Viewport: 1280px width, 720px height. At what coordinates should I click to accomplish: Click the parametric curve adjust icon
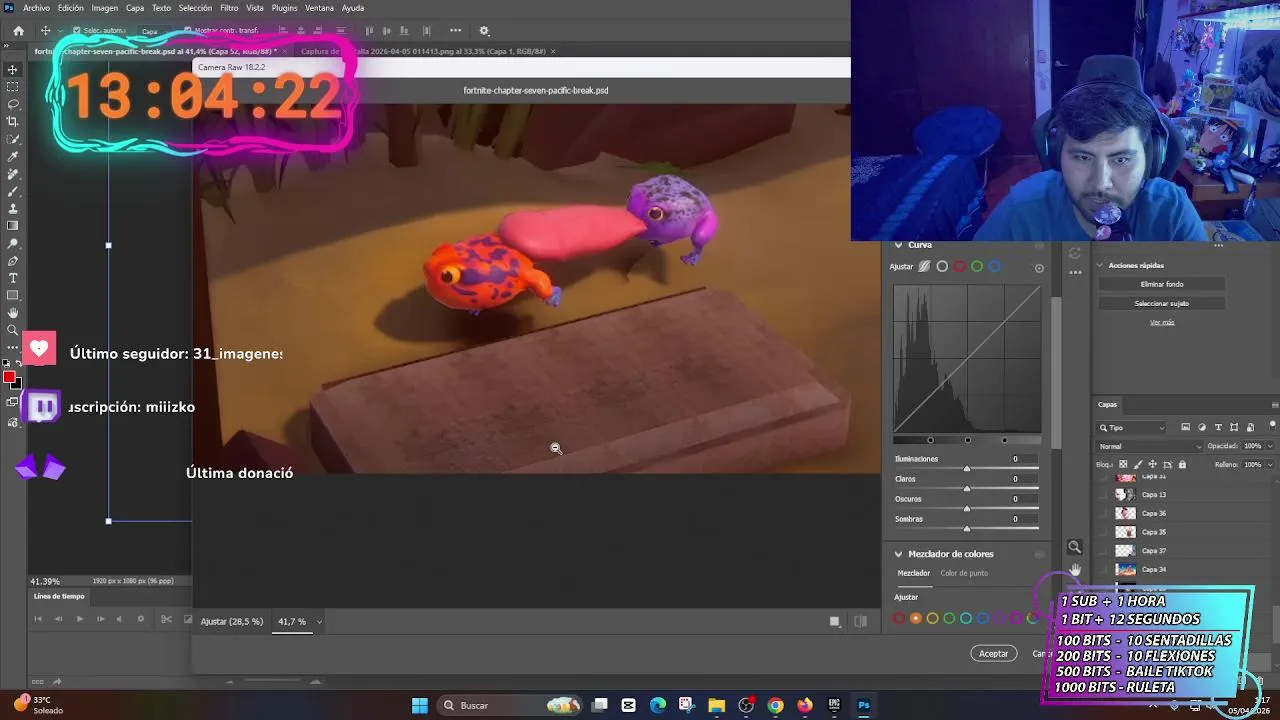[x=924, y=267]
